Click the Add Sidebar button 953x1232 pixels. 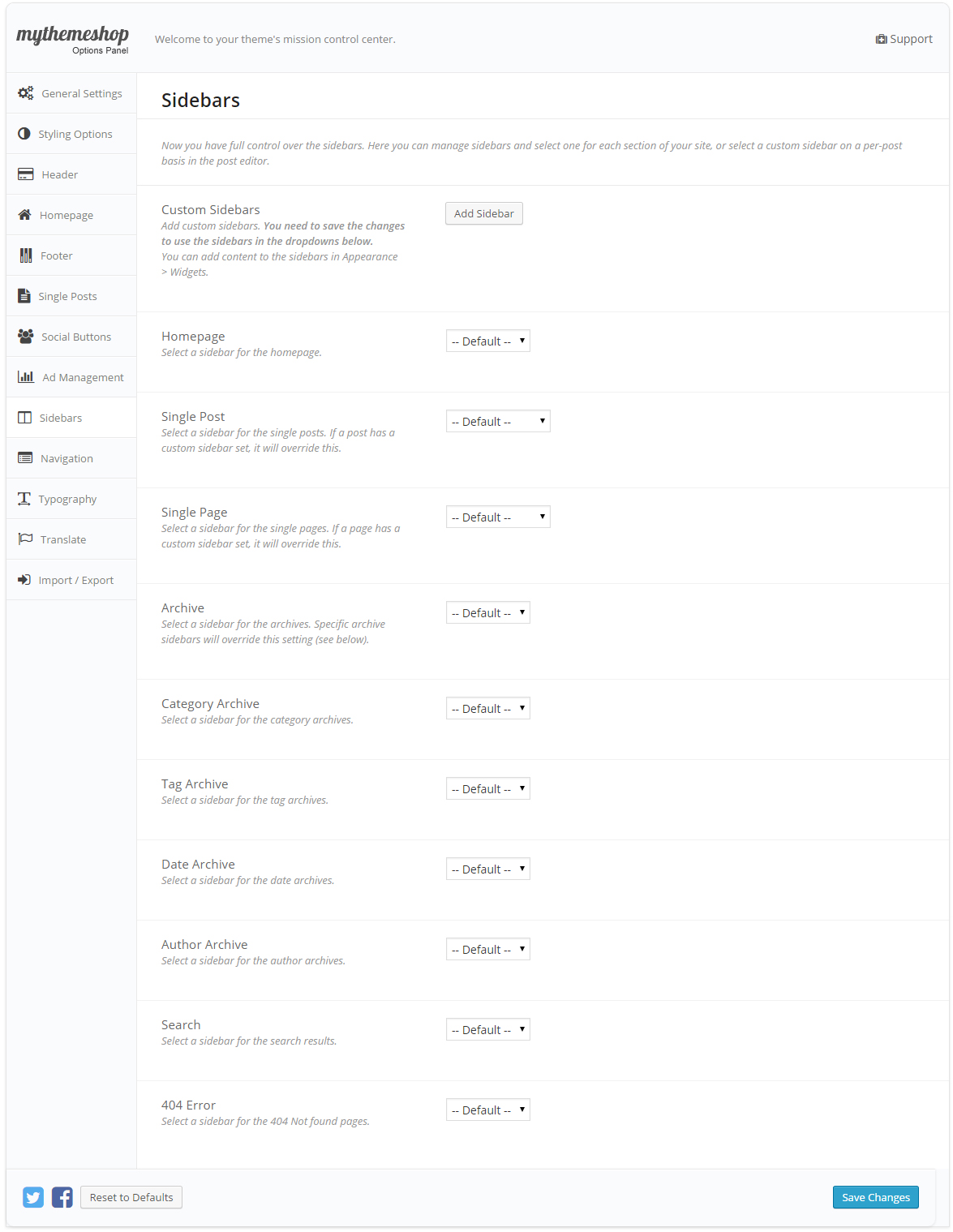click(x=484, y=213)
